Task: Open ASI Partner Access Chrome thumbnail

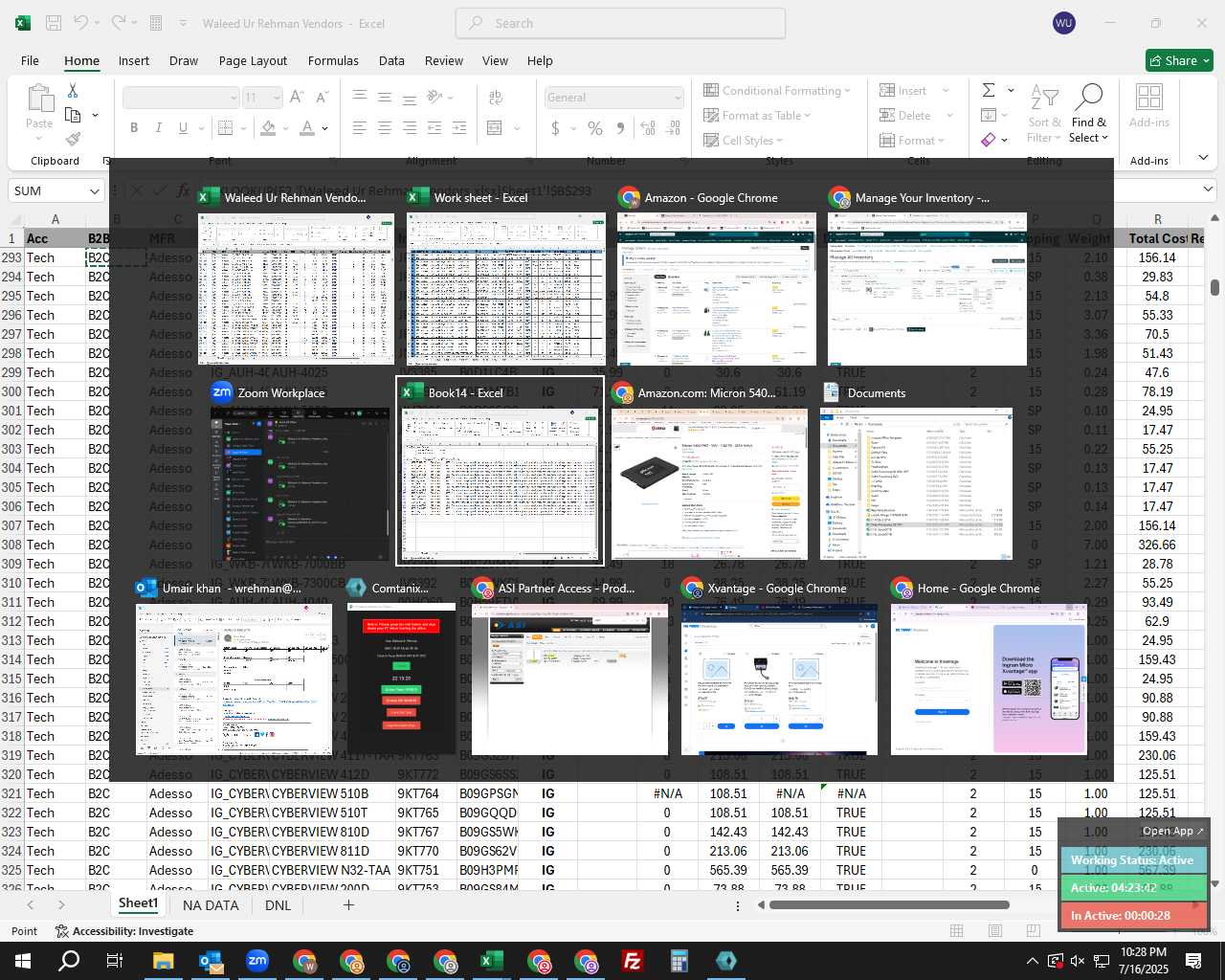Action: click(569, 679)
